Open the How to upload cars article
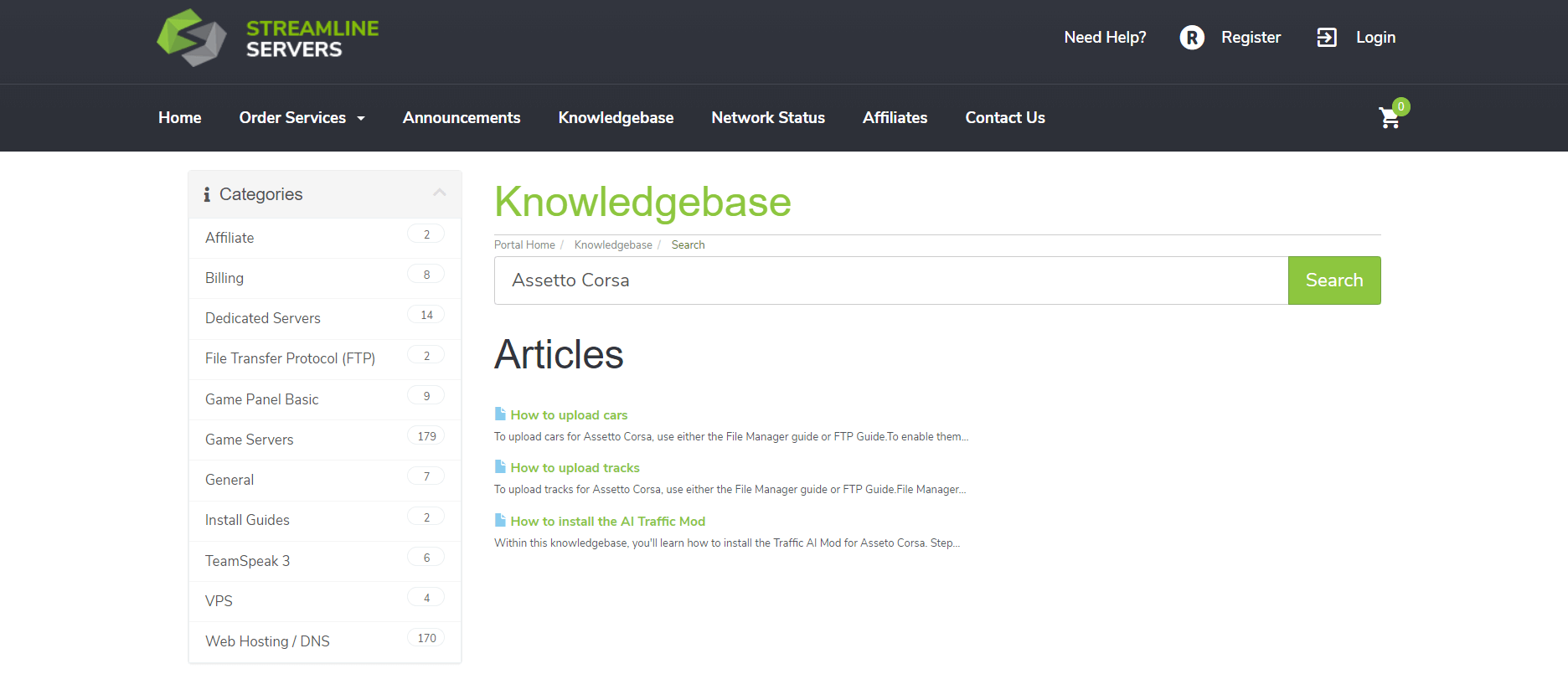 [569, 415]
